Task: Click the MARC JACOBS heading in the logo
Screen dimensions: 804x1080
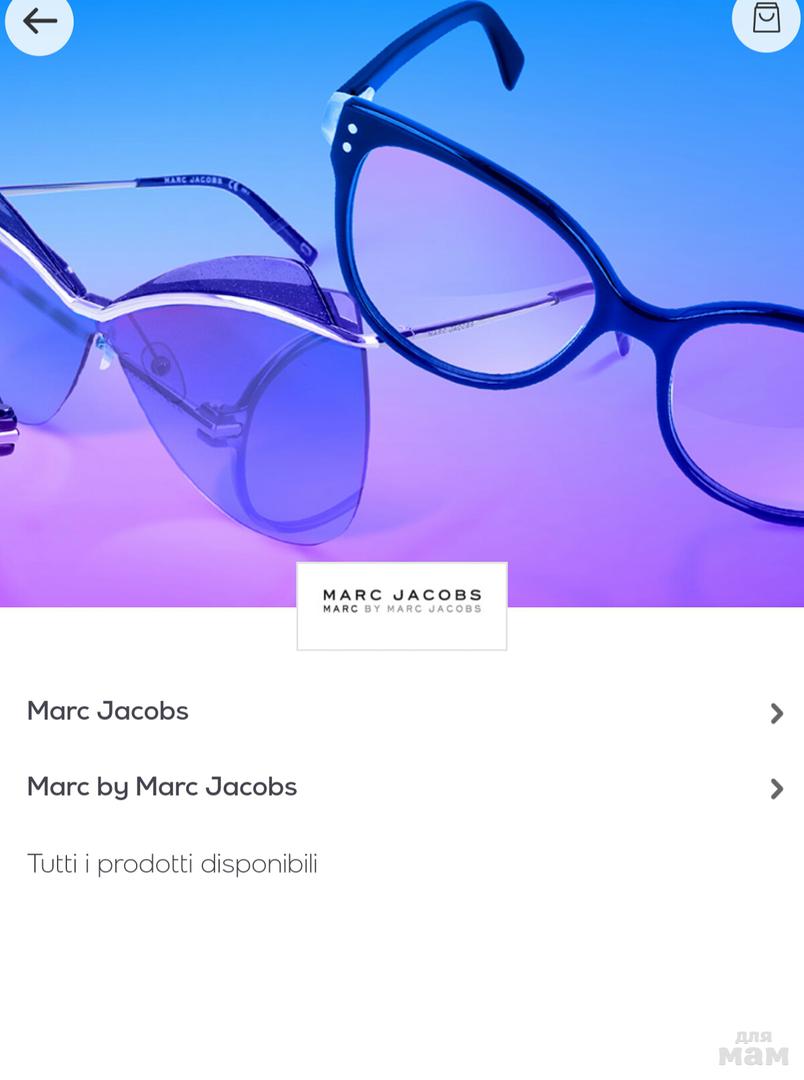Action: tap(402, 595)
